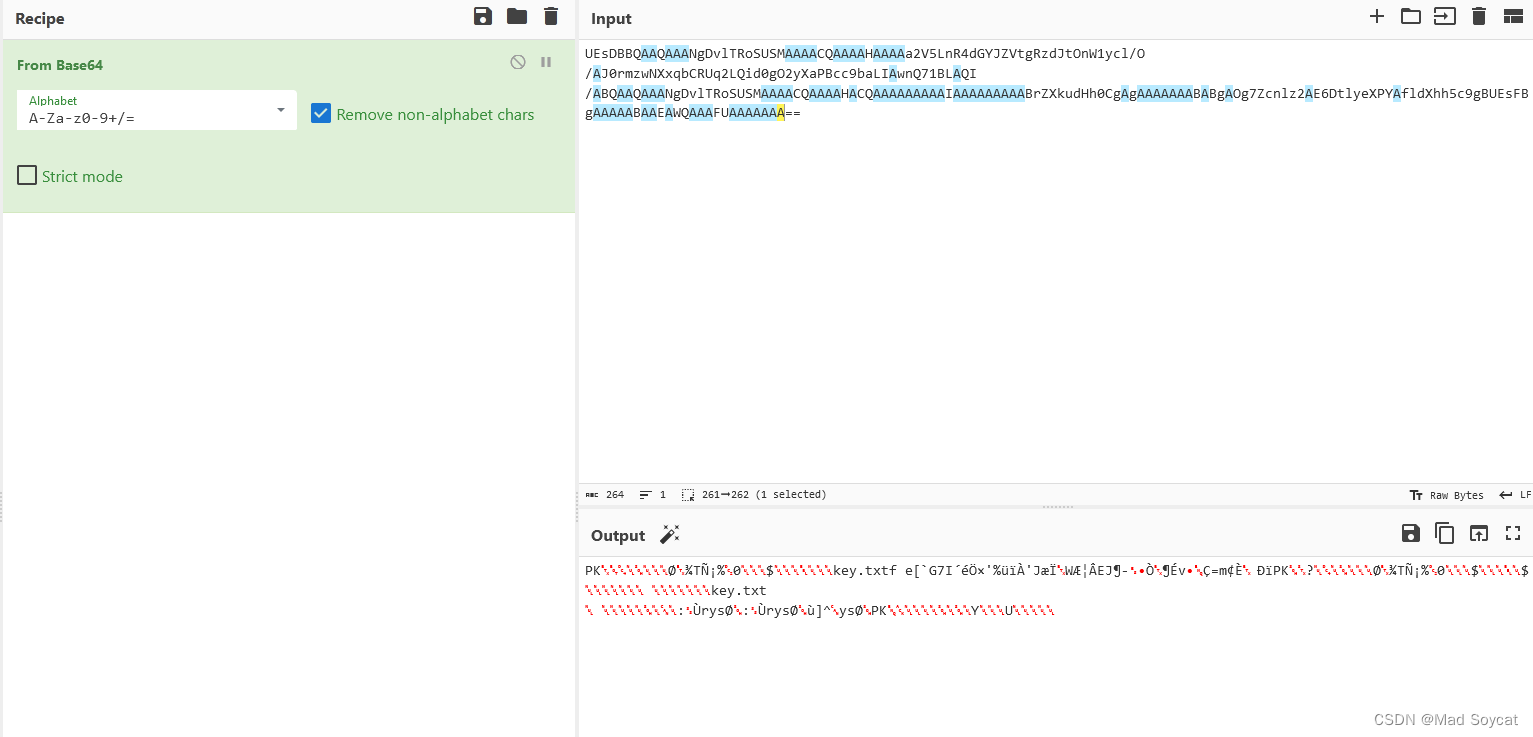This screenshot has width=1533, height=737.
Task: Set breakpoint on From Base64 operation
Action: [546, 62]
